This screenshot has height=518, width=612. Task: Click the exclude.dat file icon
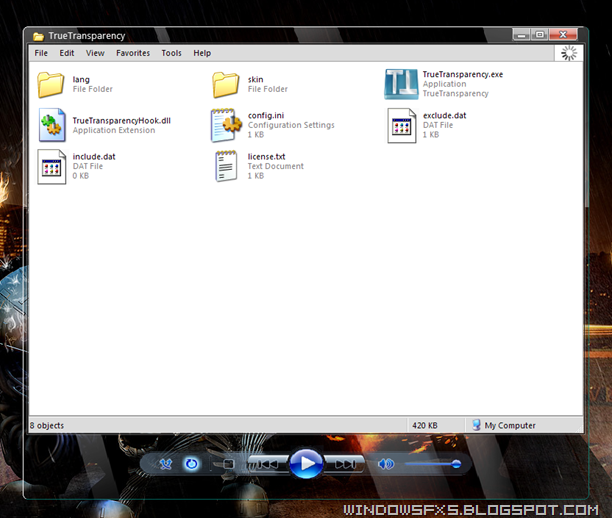(x=402, y=126)
